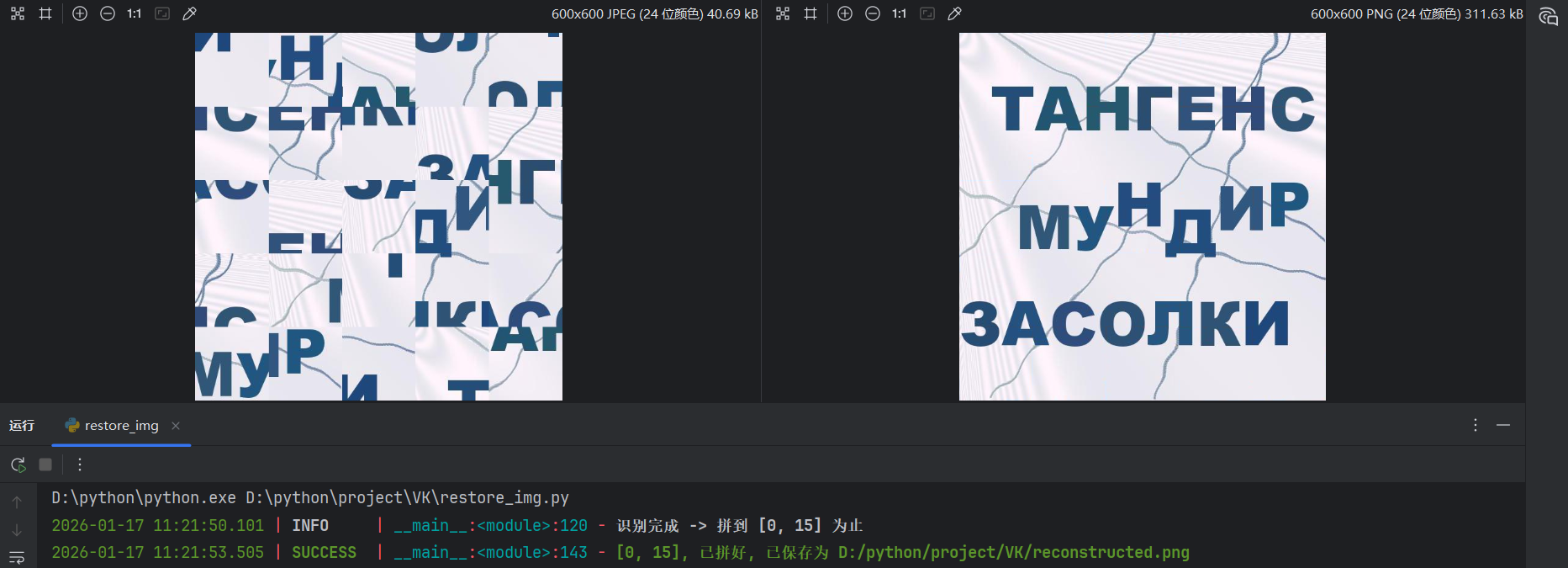
Task: Toggle chessboard background in right PNG viewer
Action: 783,13
